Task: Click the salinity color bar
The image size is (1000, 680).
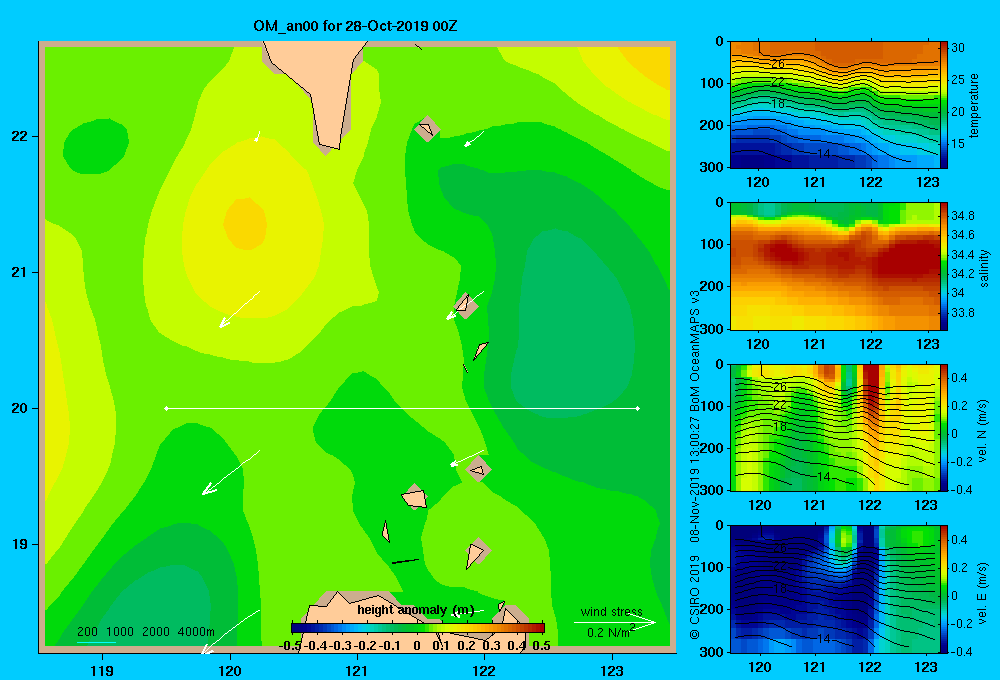Action: pyautogui.click(x=944, y=267)
